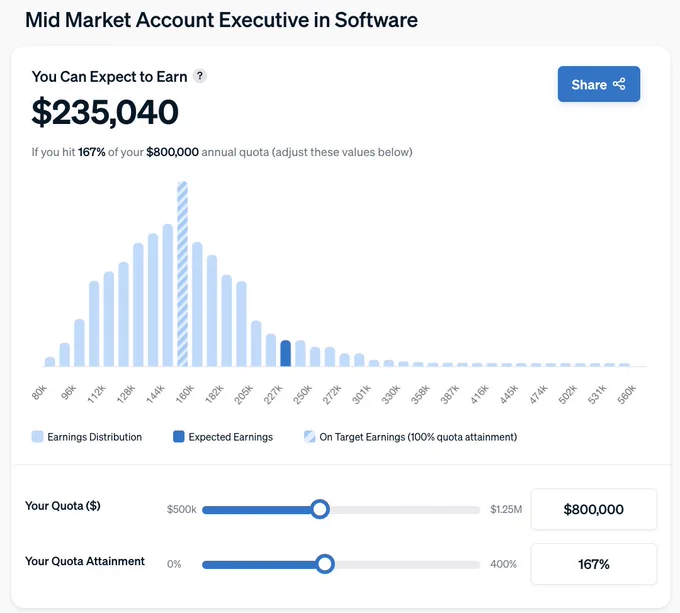
Task: Click the 250k axis label
Action: click(x=302, y=395)
